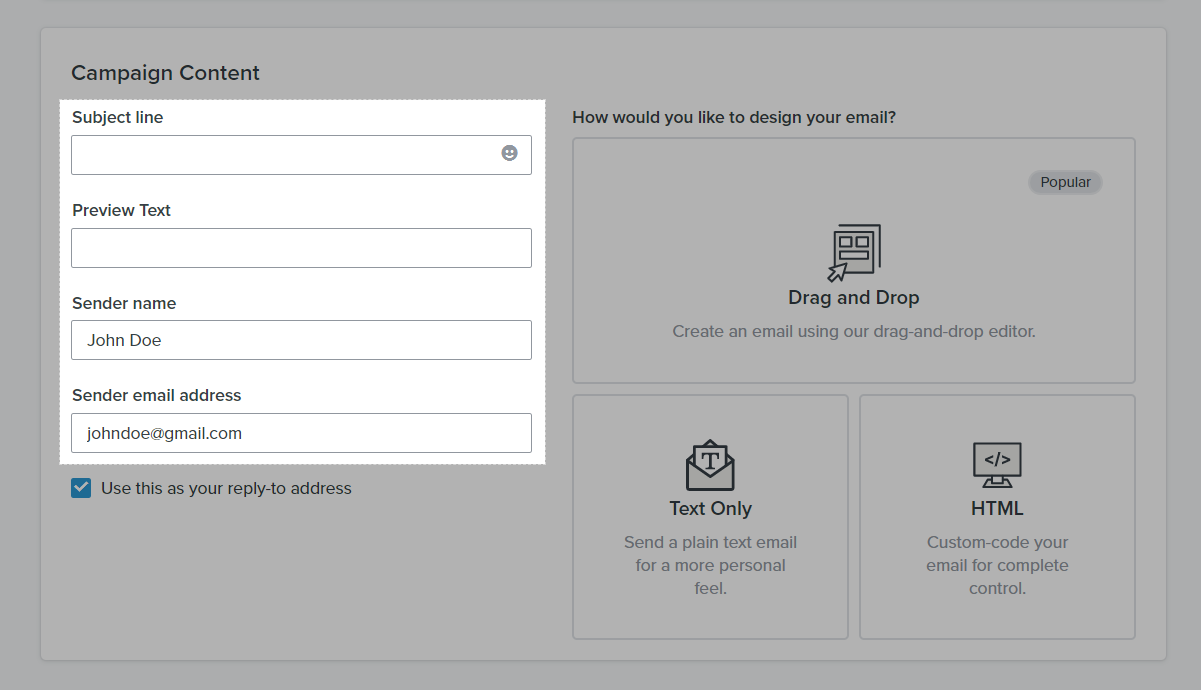Click the Drag and Drop editor icon

tap(854, 253)
